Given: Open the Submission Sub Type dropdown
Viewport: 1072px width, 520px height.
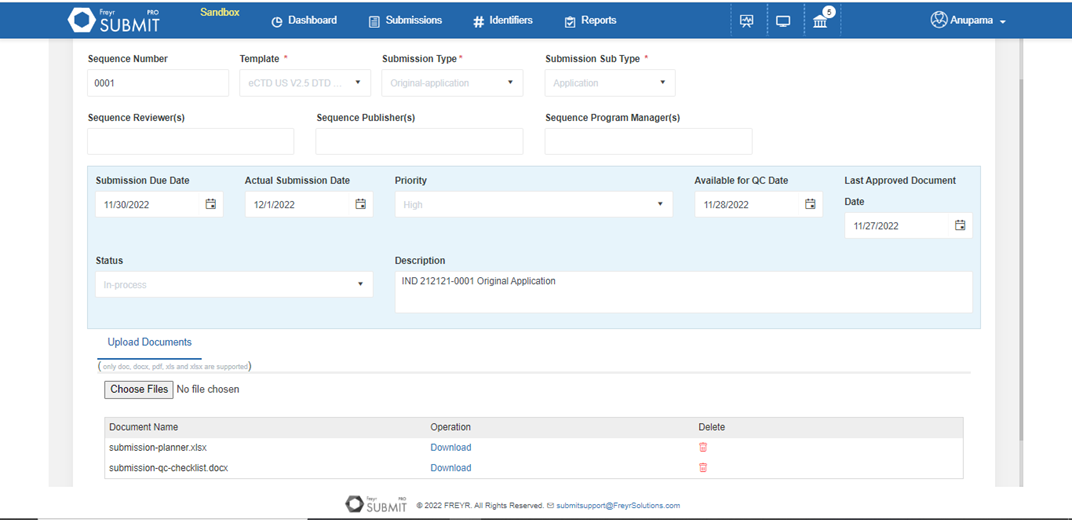Looking at the screenshot, I should (x=610, y=83).
